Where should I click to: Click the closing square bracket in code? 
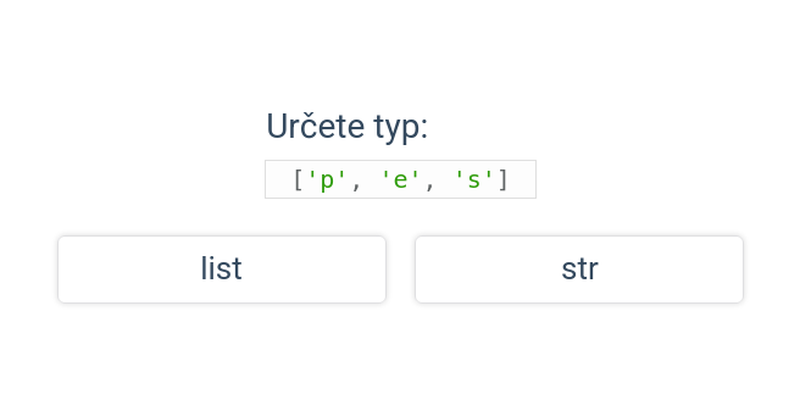click(504, 180)
